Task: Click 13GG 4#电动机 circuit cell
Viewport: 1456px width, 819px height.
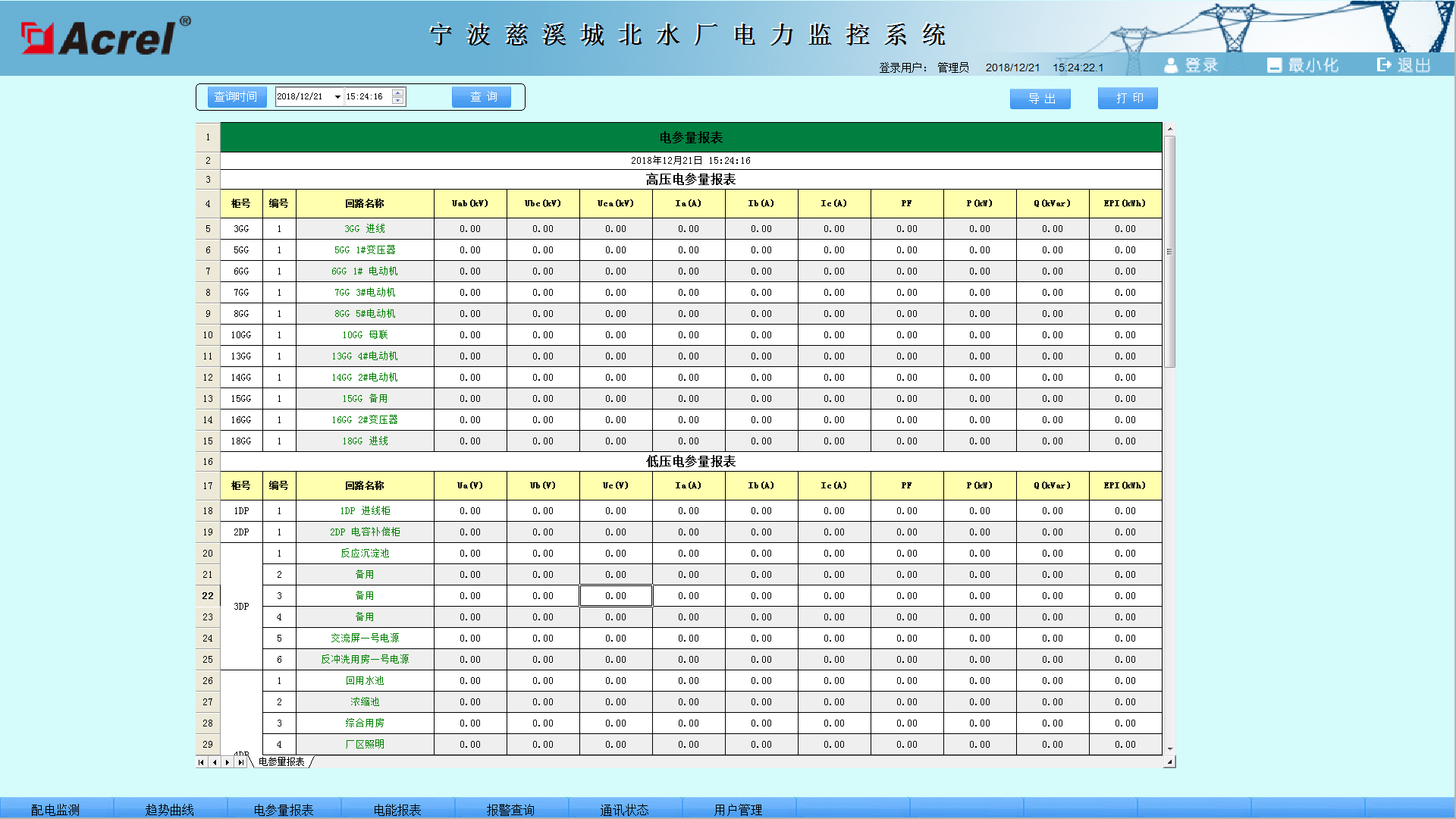Action: click(x=365, y=356)
